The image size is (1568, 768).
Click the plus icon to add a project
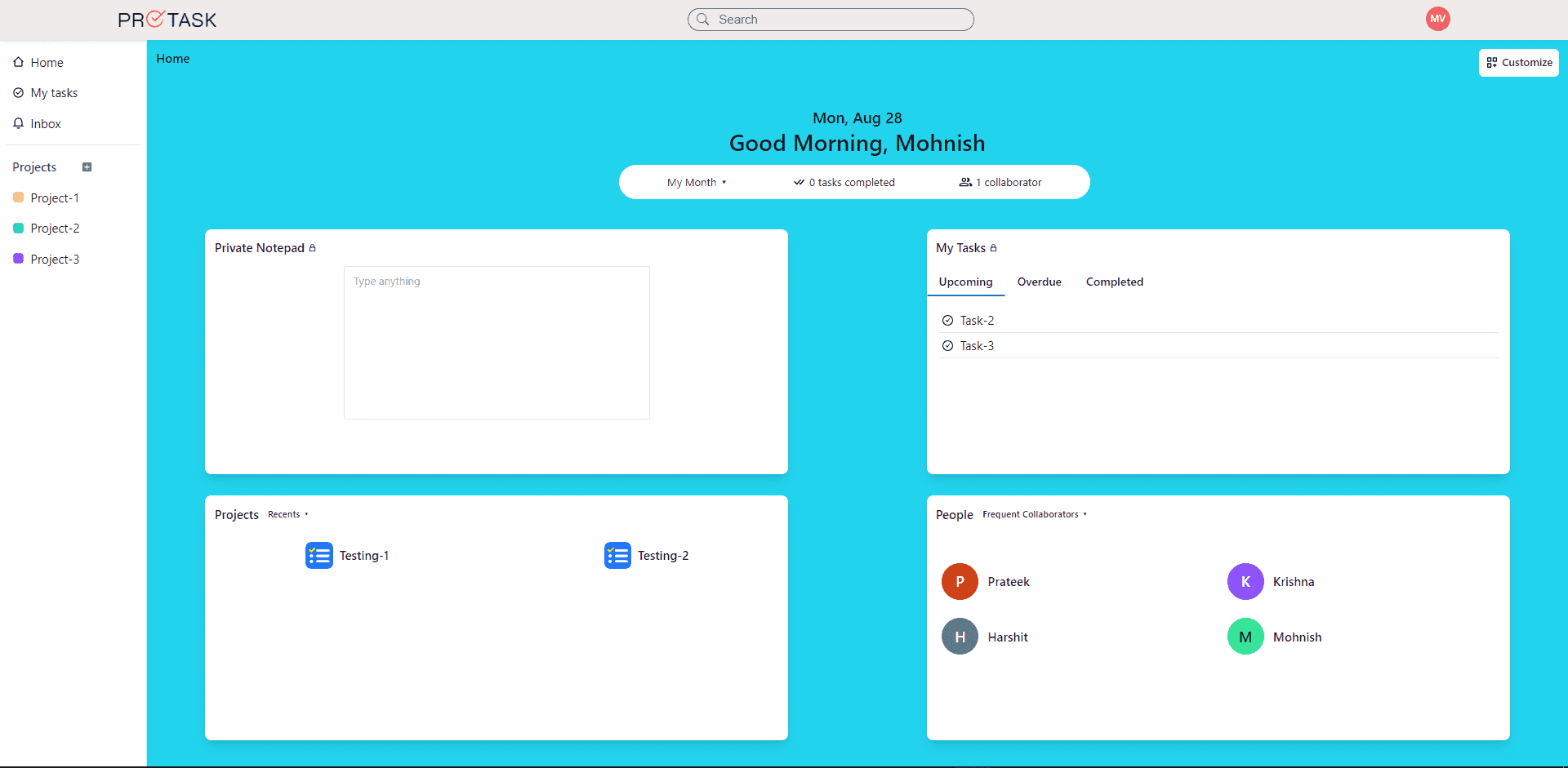click(x=87, y=166)
